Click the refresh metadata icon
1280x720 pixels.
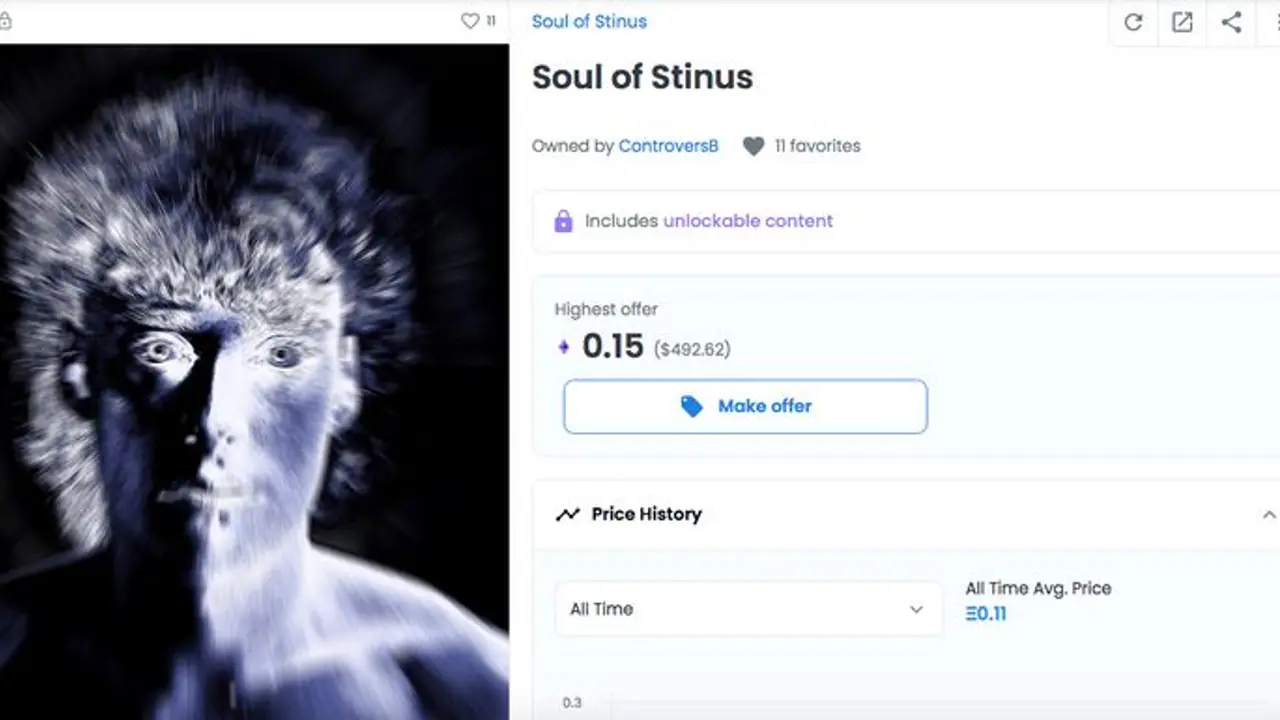click(1133, 22)
